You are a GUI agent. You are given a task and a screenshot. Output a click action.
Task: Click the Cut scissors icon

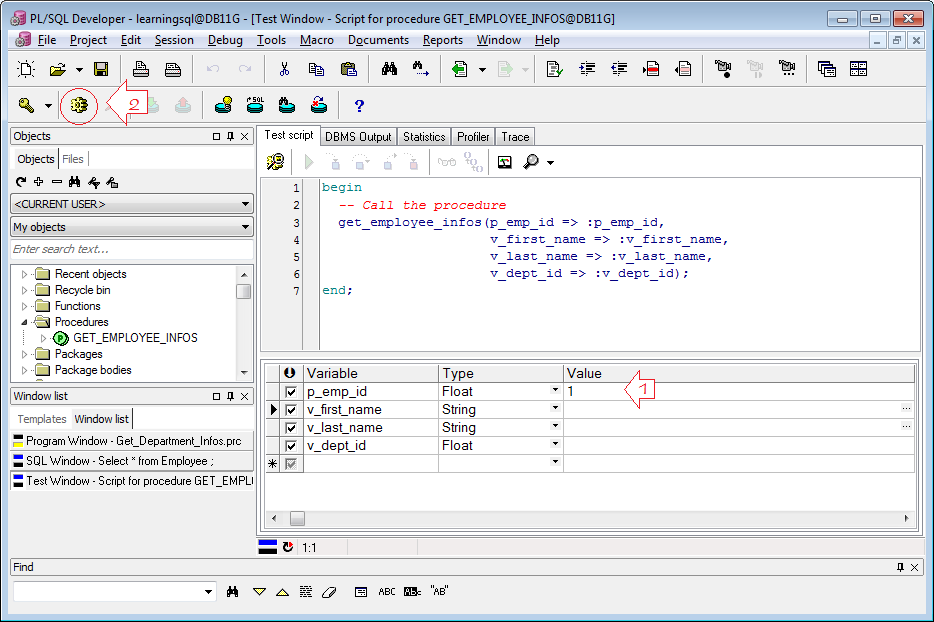click(x=284, y=69)
